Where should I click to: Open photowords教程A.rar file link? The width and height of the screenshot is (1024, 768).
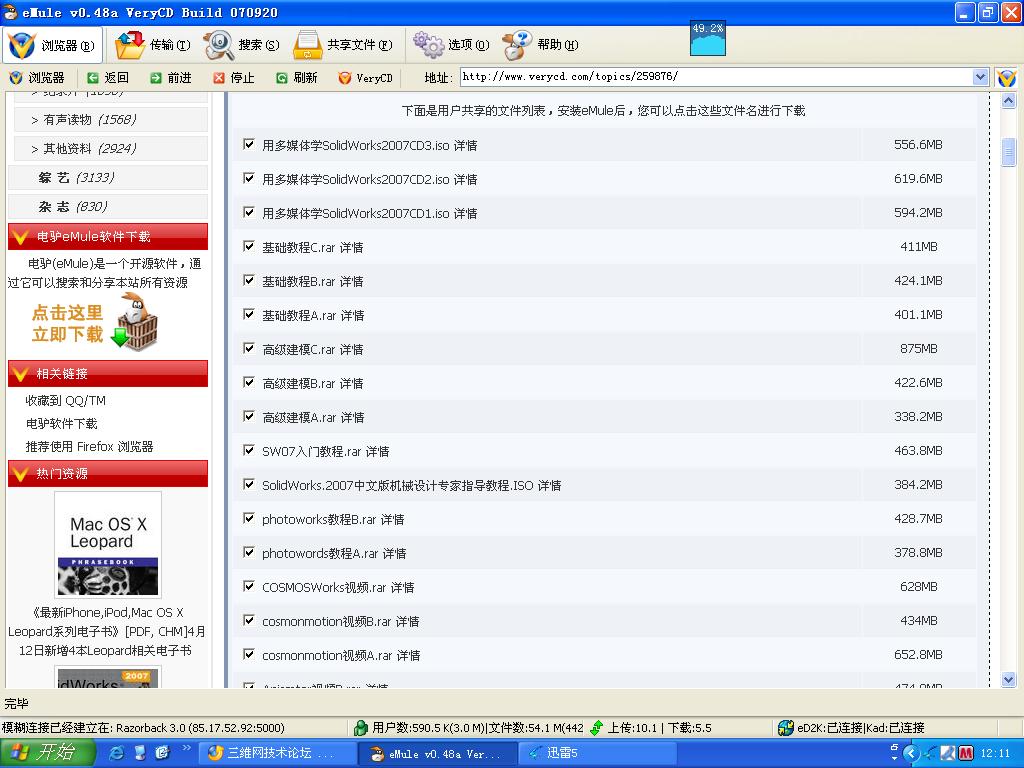tap(320, 553)
